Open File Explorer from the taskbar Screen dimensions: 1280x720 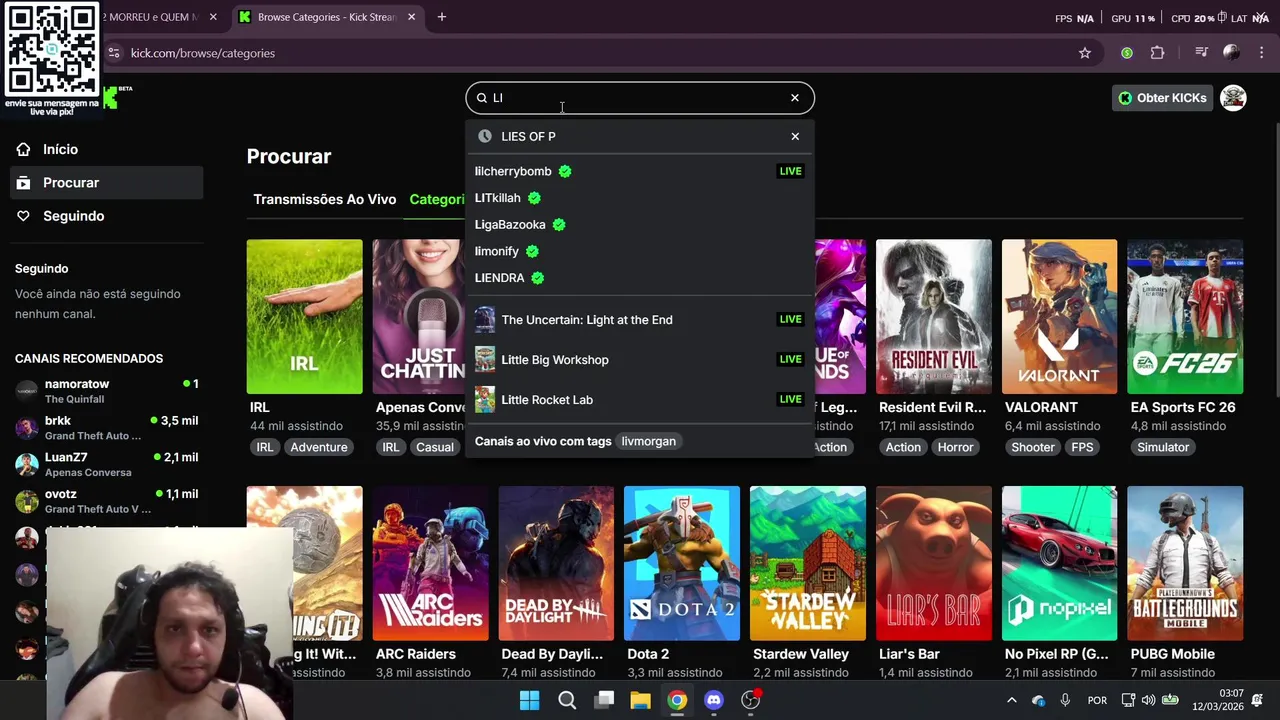640,700
